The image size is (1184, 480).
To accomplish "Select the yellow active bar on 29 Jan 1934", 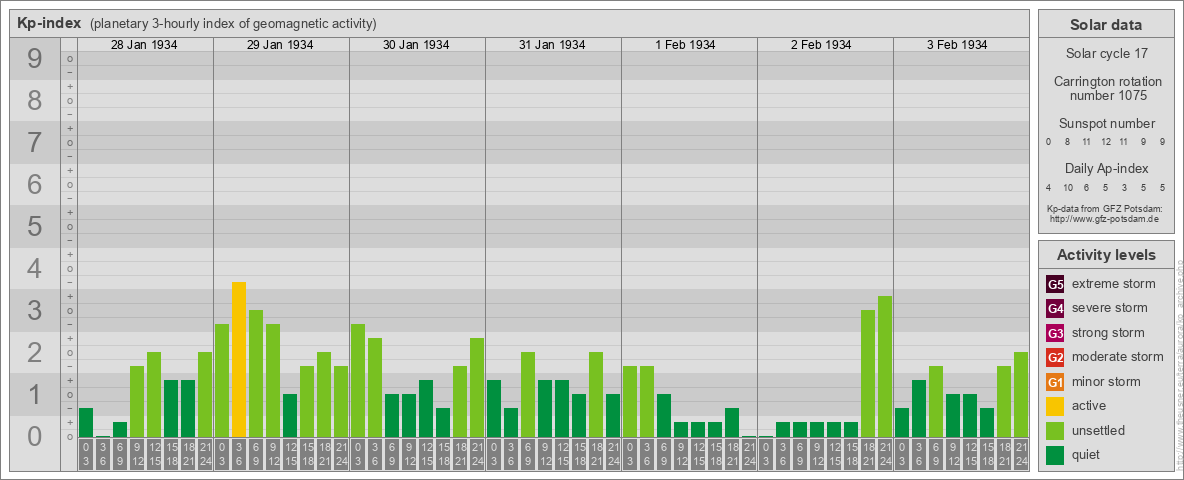I will tap(239, 359).
